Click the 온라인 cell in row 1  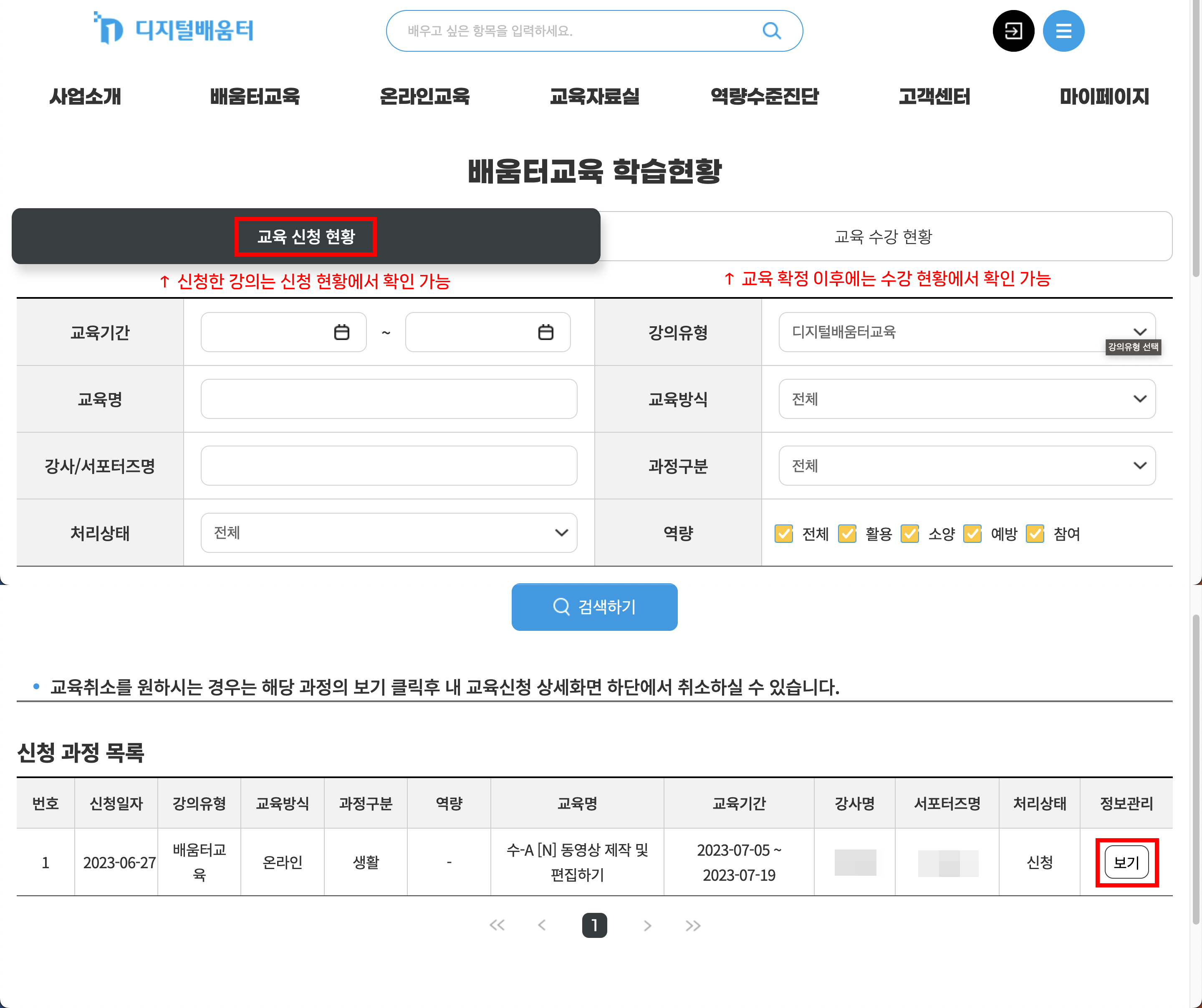pyautogui.click(x=282, y=862)
